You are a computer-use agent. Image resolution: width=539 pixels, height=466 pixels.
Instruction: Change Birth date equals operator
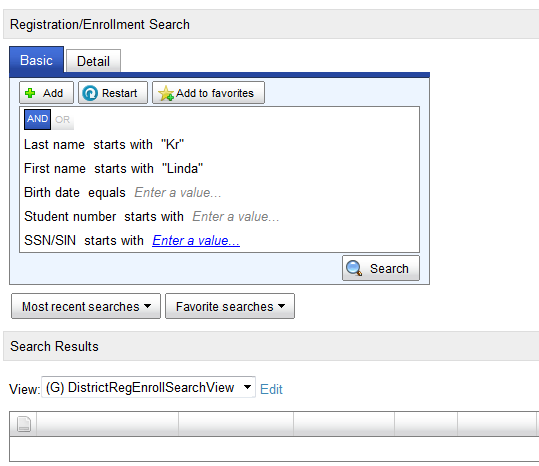tap(107, 193)
